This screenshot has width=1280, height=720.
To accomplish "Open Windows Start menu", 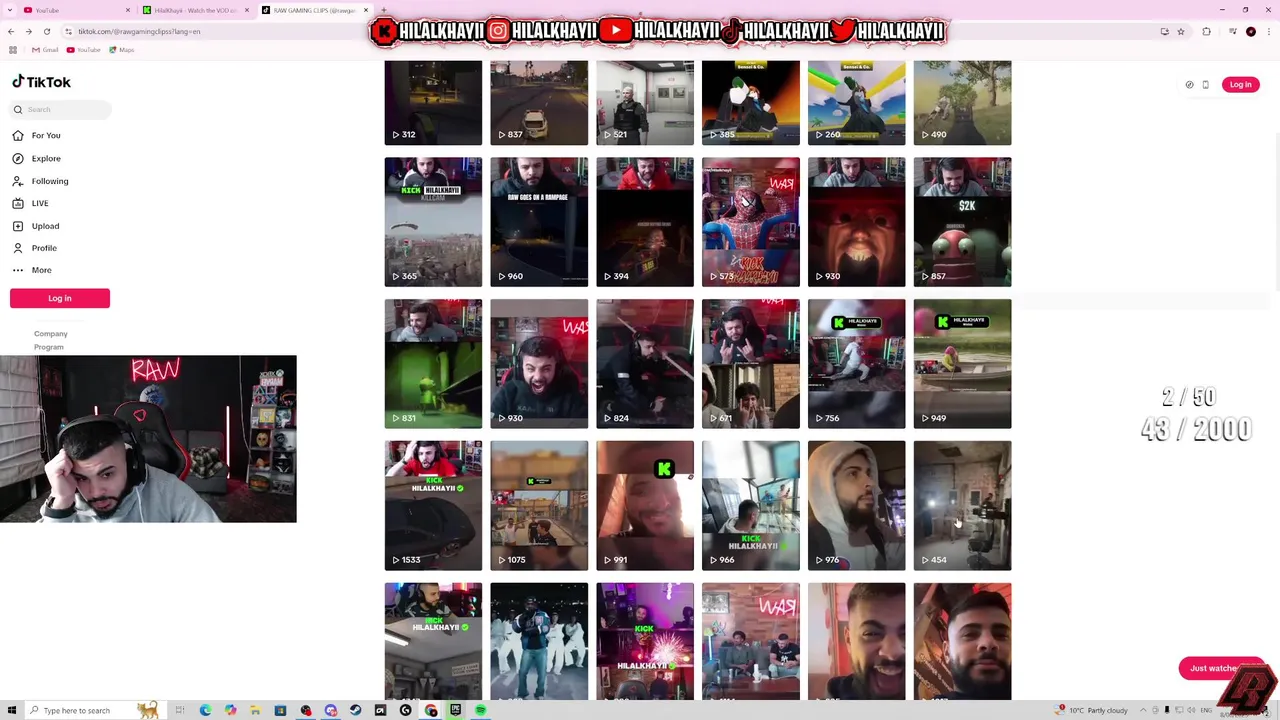I will (x=12, y=710).
